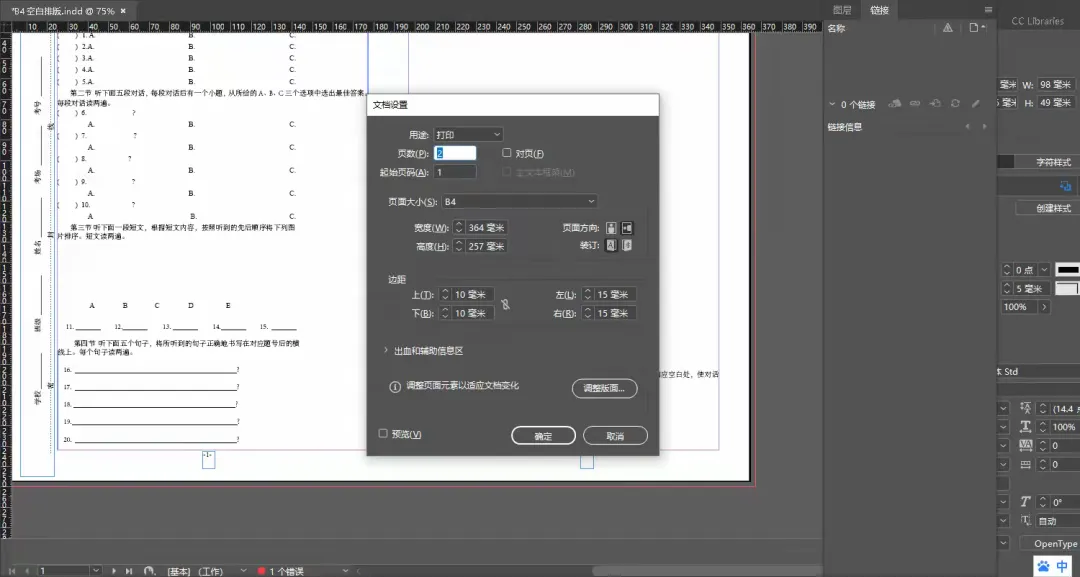Click the 宽度 364 毫米 width field
This screenshot has height=577, width=1080.
tap(486, 228)
